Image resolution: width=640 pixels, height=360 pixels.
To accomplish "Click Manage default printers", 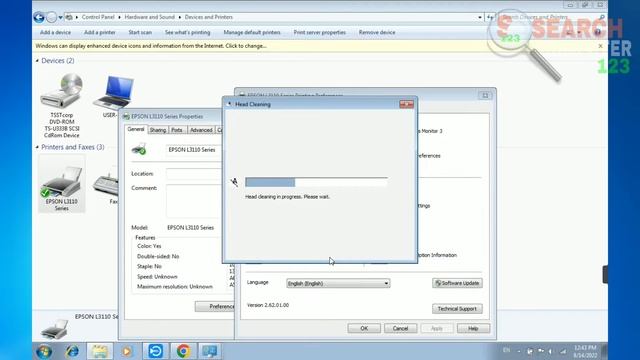I will [252, 32].
